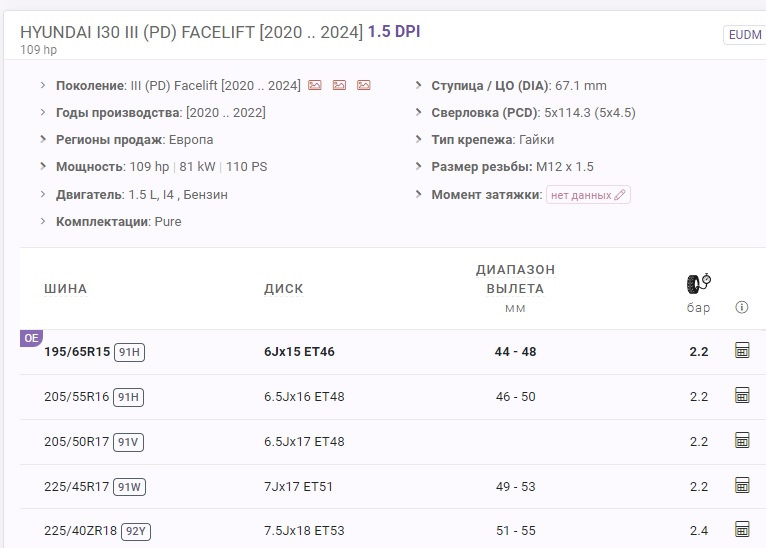Click offset range 44 - 48
The width and height of the screenshot is (766, 548).
pyautogui.click(x=515, y=352)
